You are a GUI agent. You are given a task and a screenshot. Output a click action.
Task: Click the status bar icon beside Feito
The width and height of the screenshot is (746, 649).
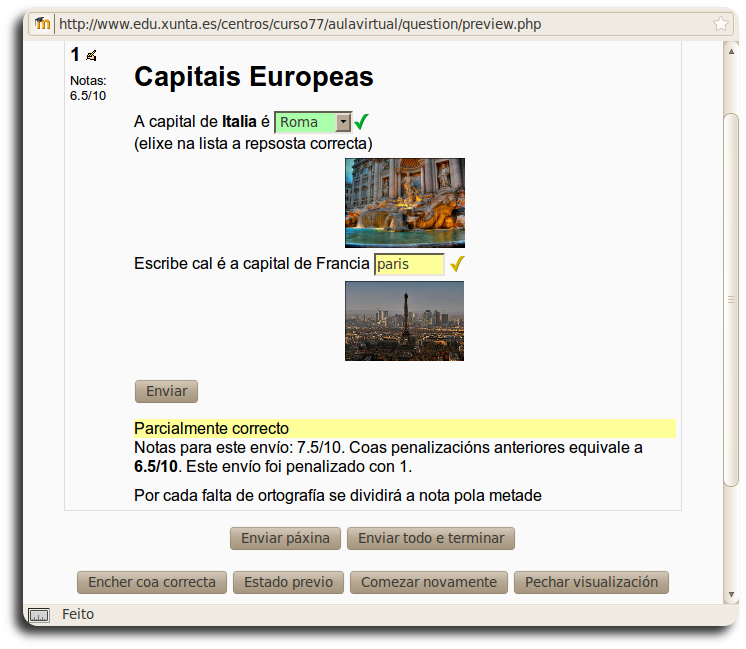point(39,615)
